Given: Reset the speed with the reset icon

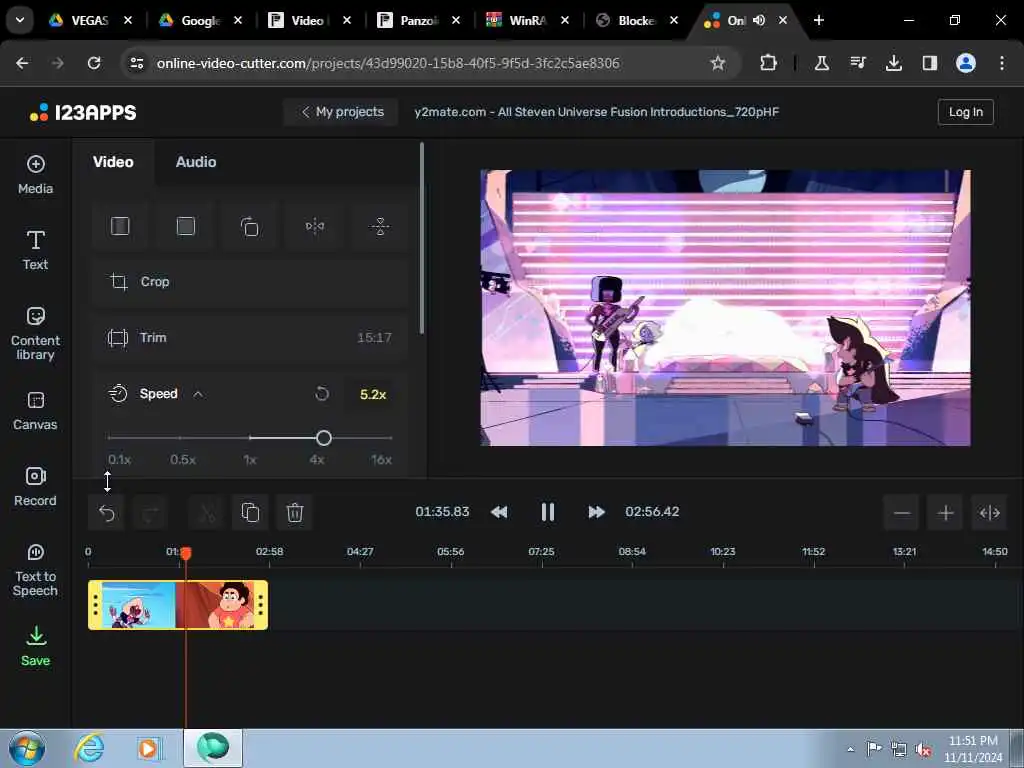Looking at the screenshot, I should click(x=322, y=394).
